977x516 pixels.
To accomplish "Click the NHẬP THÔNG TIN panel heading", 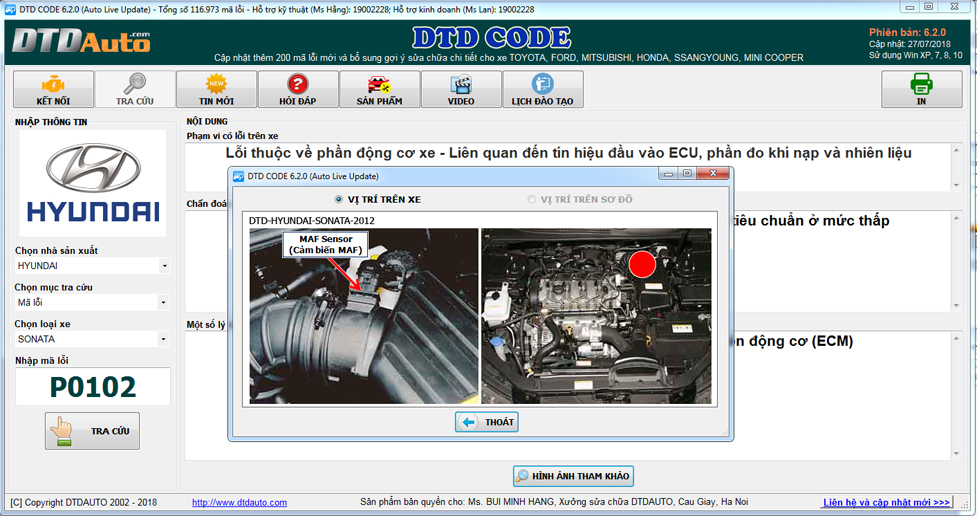I will (51, 122).
